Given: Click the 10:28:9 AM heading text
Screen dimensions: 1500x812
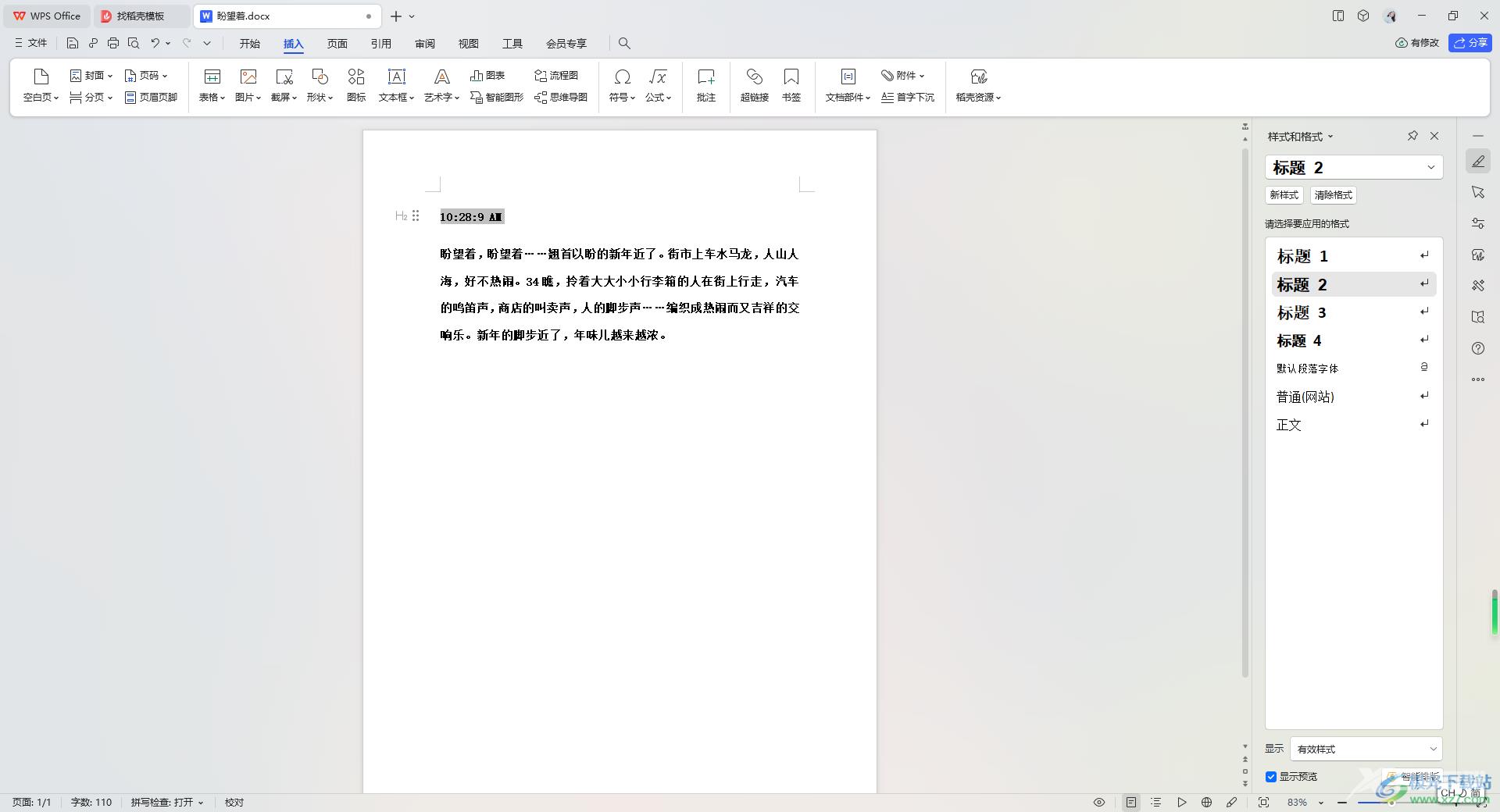Looking at the screenshot, I should (471, 217).
